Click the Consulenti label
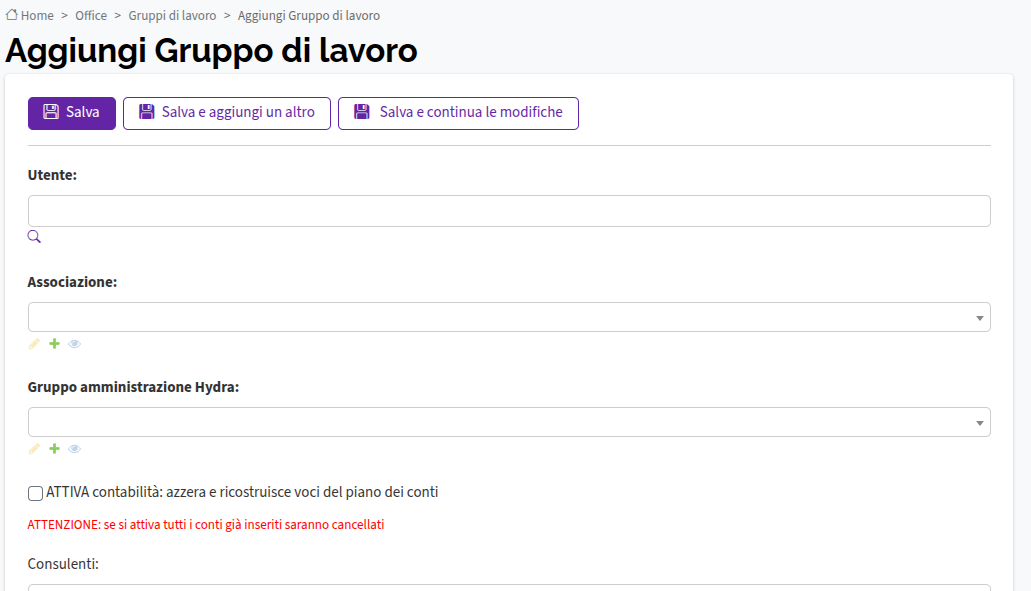The image size is (1031, 591). coord(63,564)
